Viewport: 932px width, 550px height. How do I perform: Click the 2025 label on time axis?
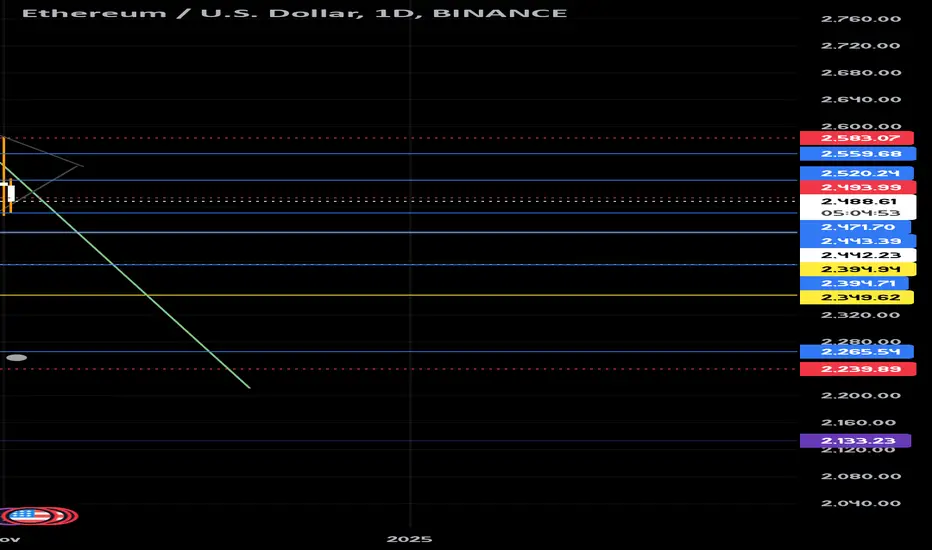point(409,539)
